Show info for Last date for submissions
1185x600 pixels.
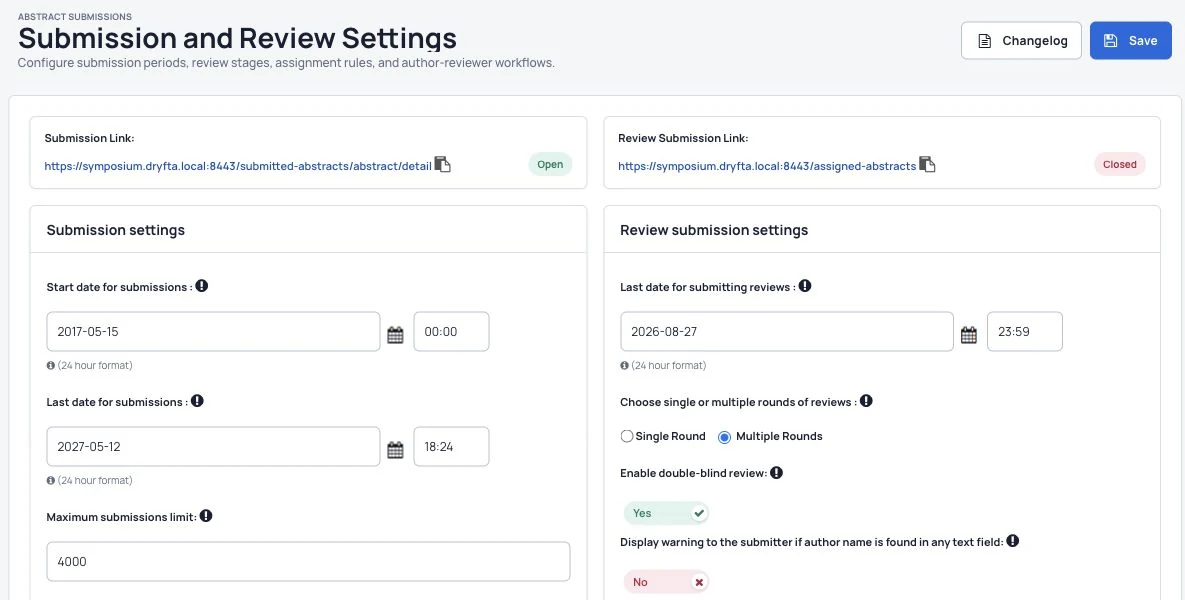pyautogui.click(x=197, y=401)
